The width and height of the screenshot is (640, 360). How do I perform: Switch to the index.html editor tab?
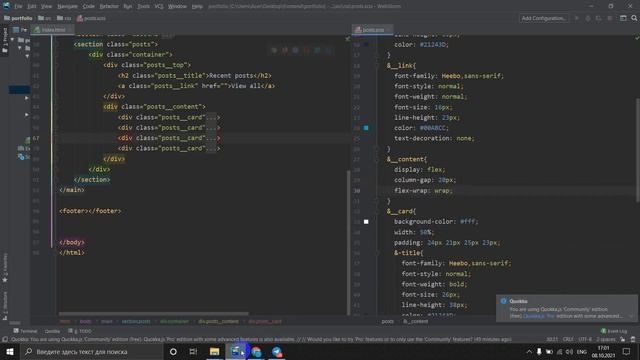53,30
